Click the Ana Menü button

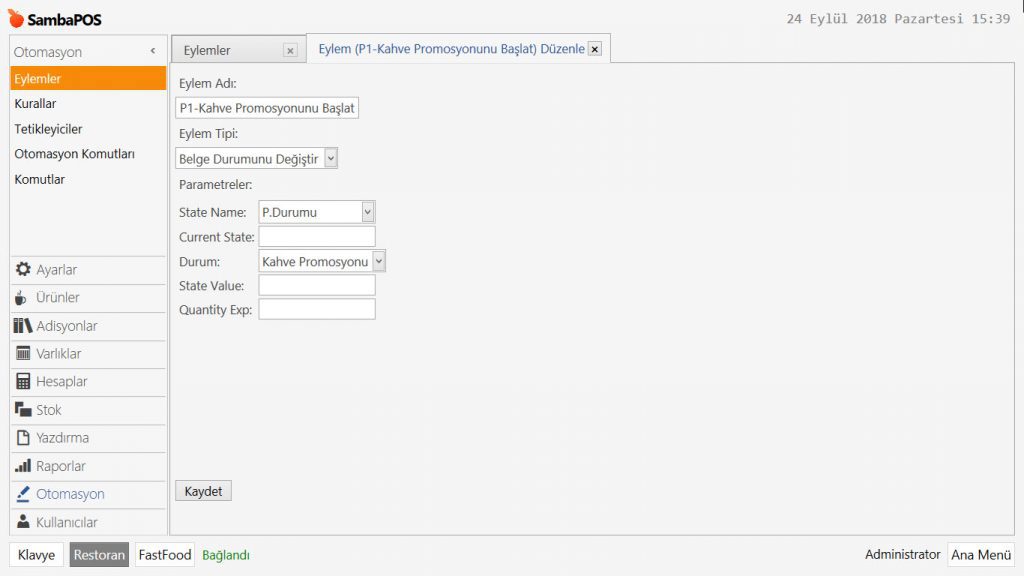980,555
